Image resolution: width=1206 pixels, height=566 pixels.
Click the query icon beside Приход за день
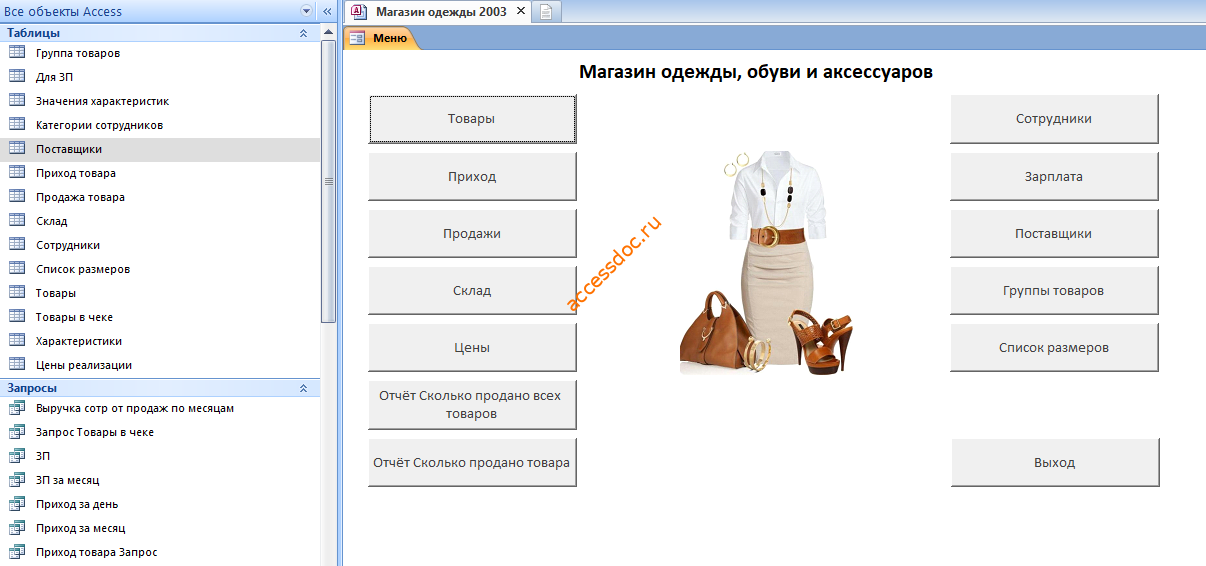point(17,503)
